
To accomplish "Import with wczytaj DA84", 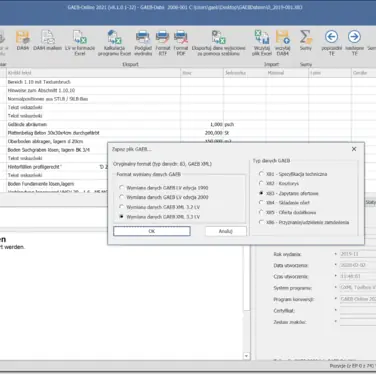I will point(282,43).
